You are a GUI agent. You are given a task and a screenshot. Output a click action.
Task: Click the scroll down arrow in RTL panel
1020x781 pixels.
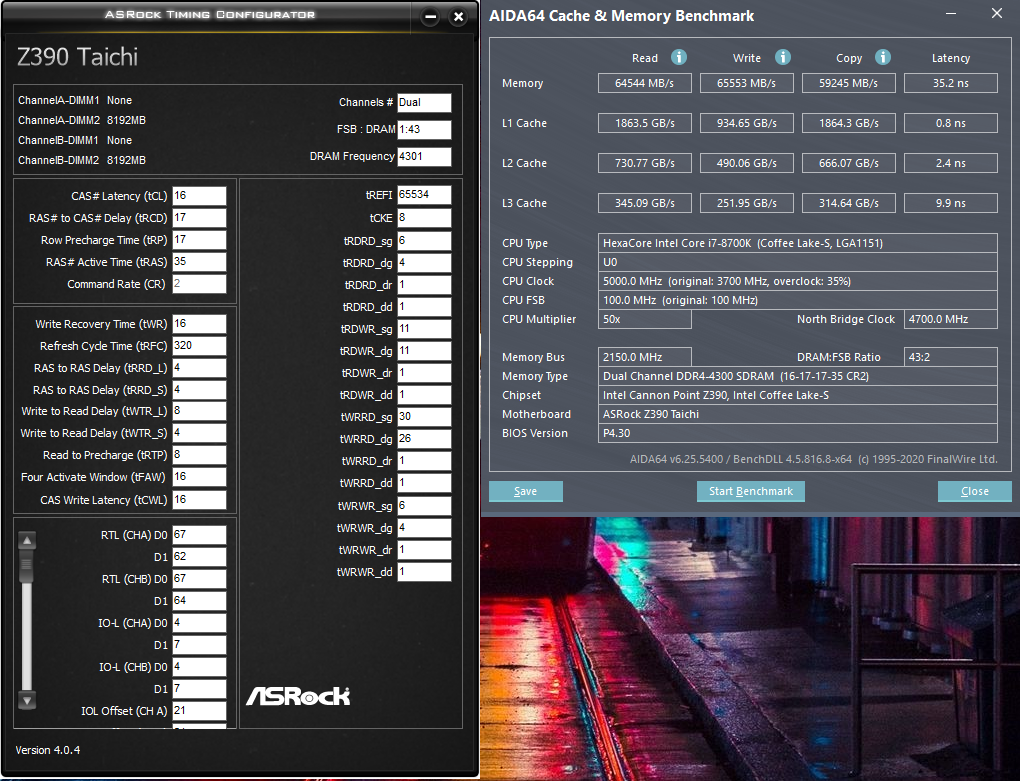point(28,700)
